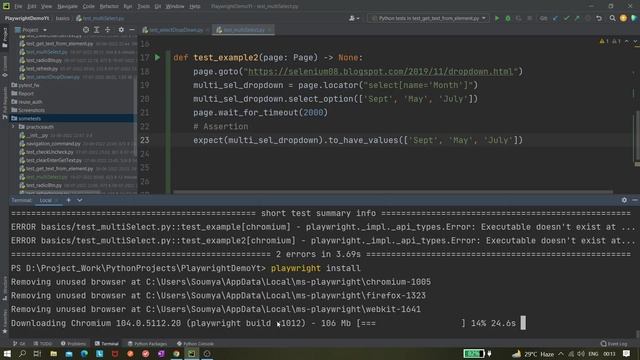The image size is (640, 360).
Task: Open the Python Console tool window
Action: click(196, 344)
